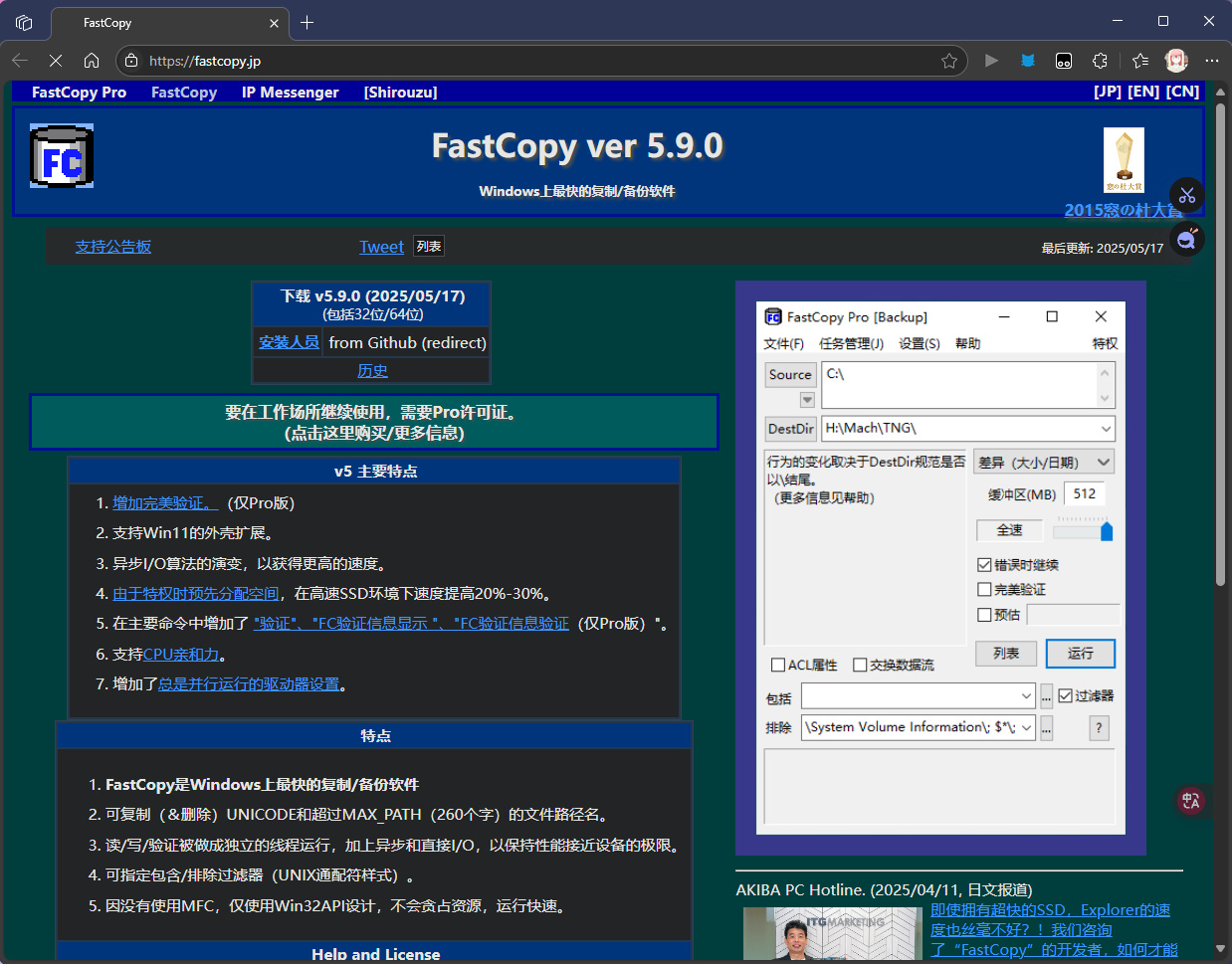The height and width of the screenshot is (964, 1232).
Task: Open the blue cat extension icon
Action: [x=1028, y=61]
